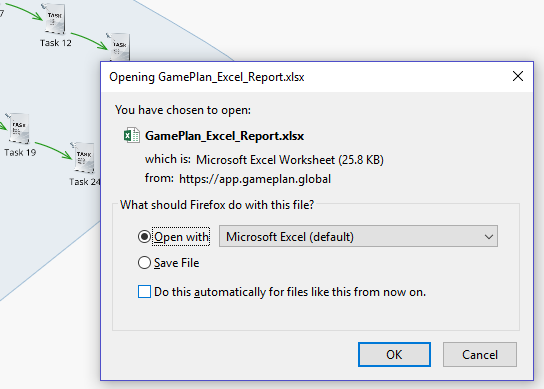Screen dimensions: 544x389
Task: Click the dialog title bar text
Action: point(207,77)
